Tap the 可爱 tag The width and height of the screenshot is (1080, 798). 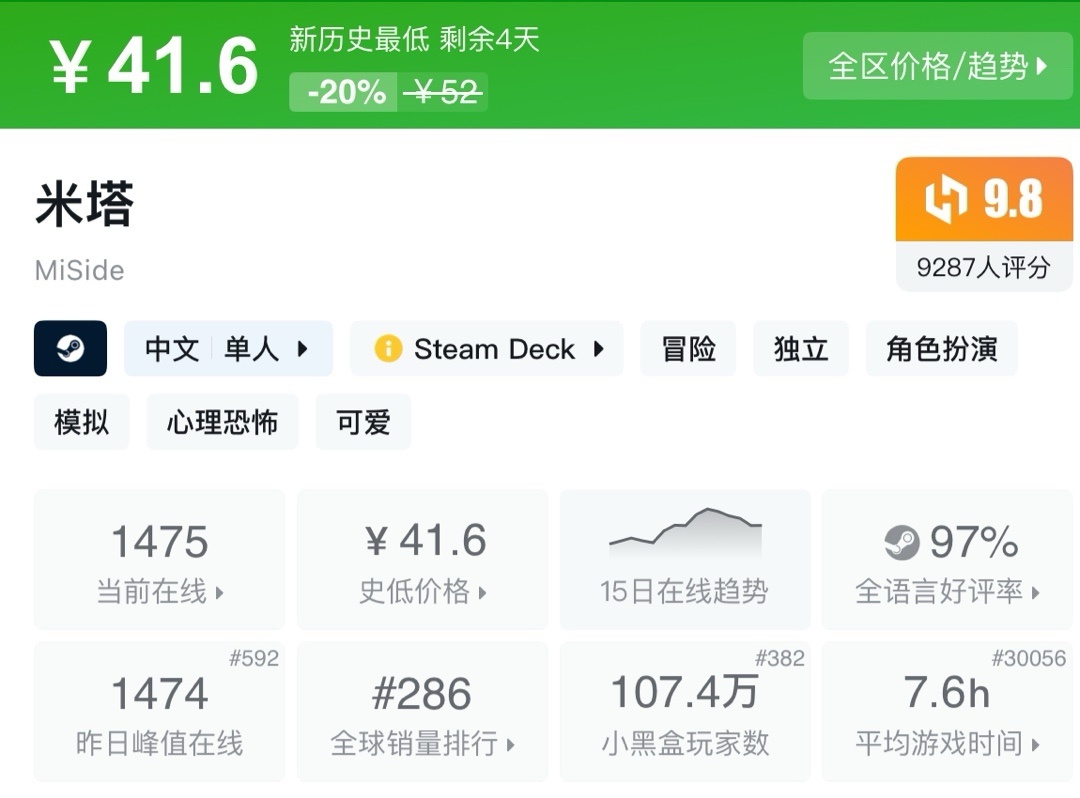tap(363, 422)
